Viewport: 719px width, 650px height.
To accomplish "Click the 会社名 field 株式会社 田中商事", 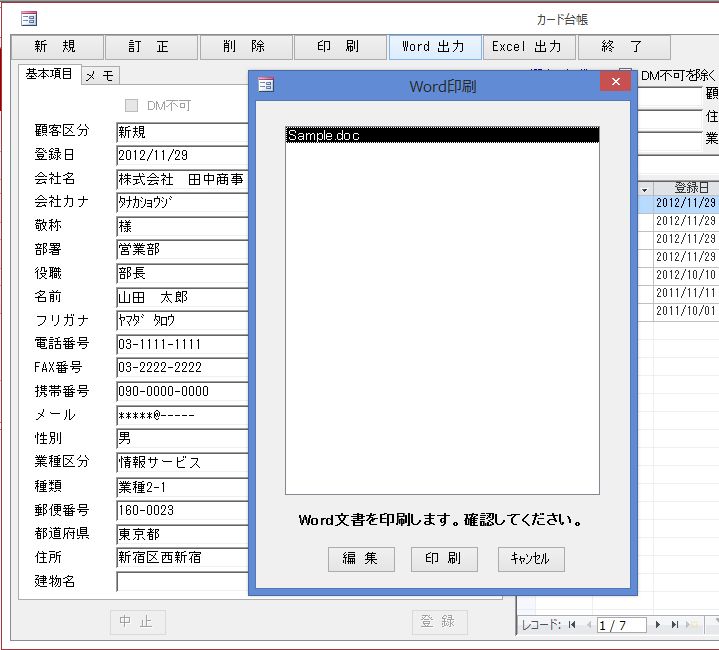I will [x=182, y=180].
